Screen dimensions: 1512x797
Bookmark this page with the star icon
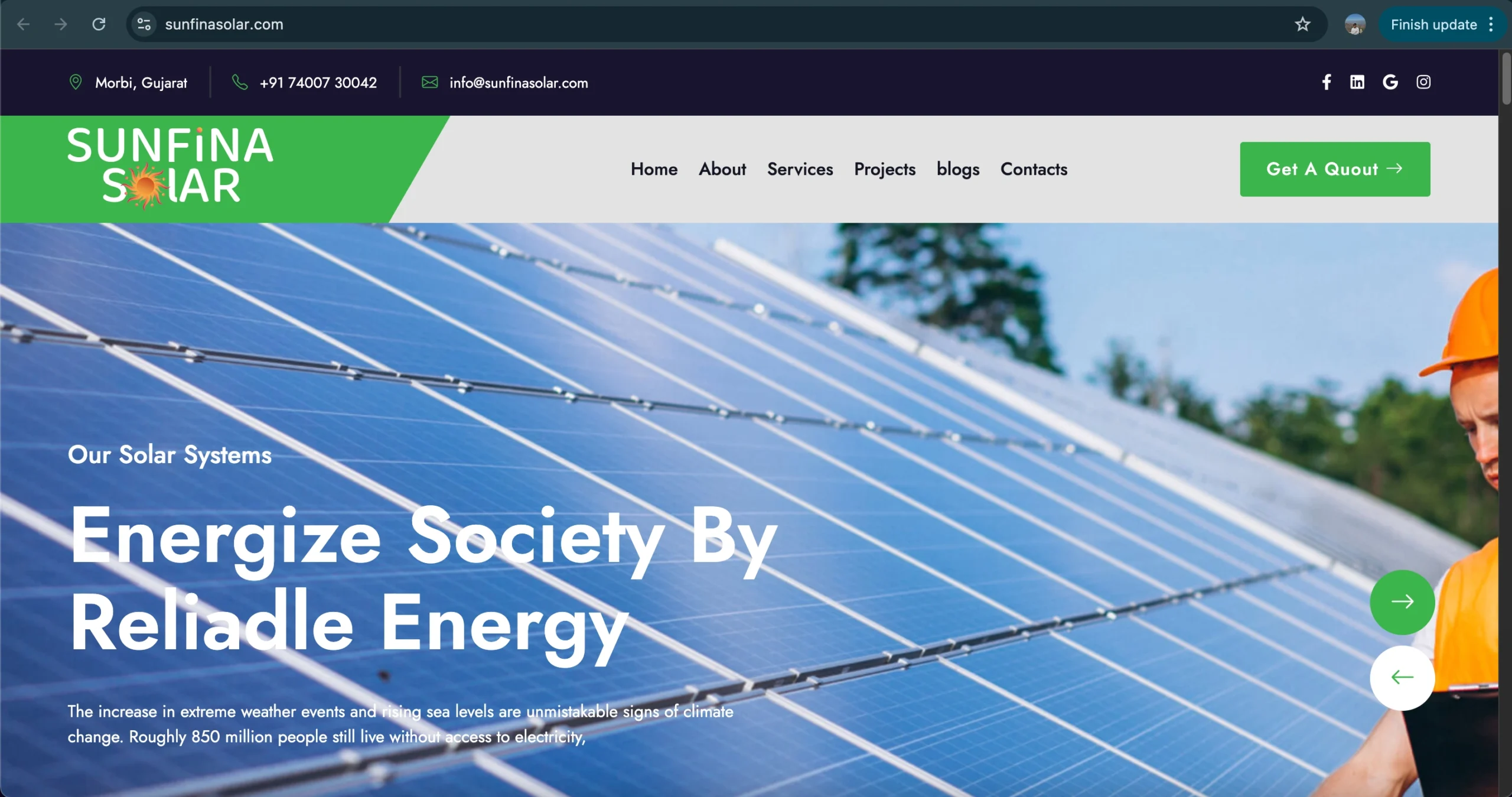(x=1302, y=24)
